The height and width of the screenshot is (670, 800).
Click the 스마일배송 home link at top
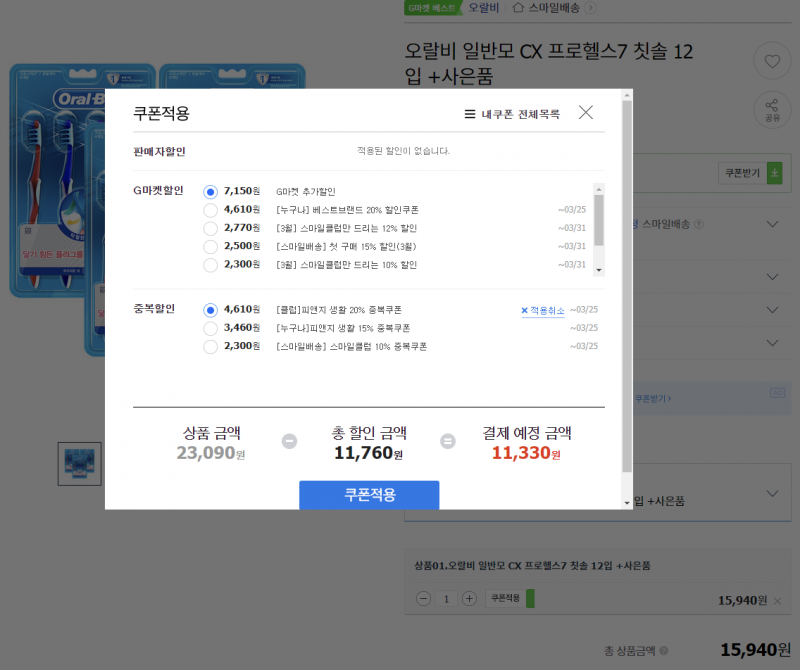click(554, 8)
